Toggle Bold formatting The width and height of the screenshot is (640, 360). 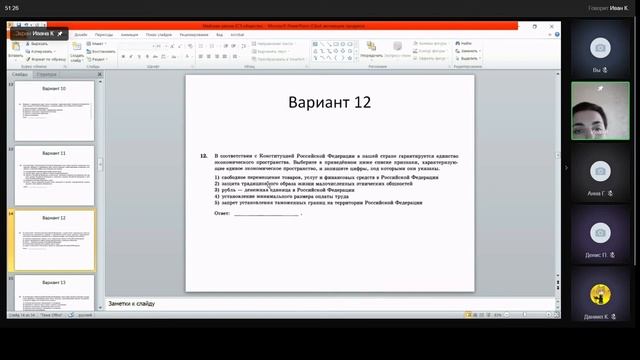point(123,56)
